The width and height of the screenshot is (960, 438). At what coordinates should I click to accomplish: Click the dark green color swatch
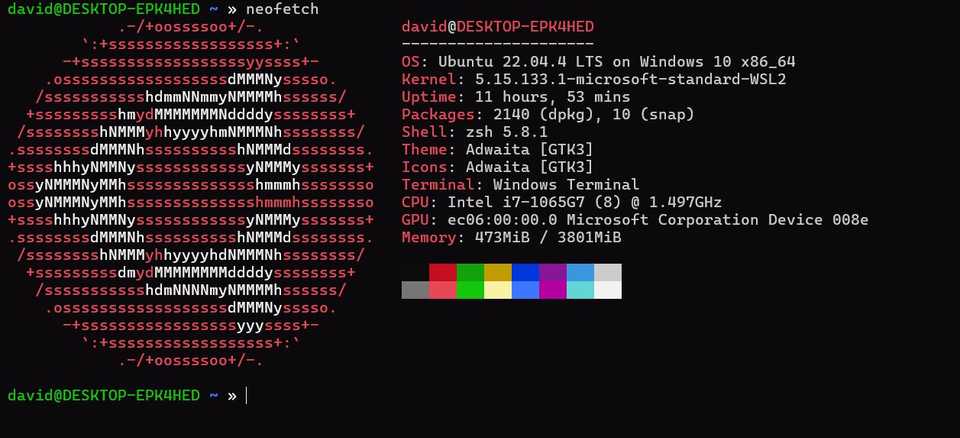[x=470, y=273]
